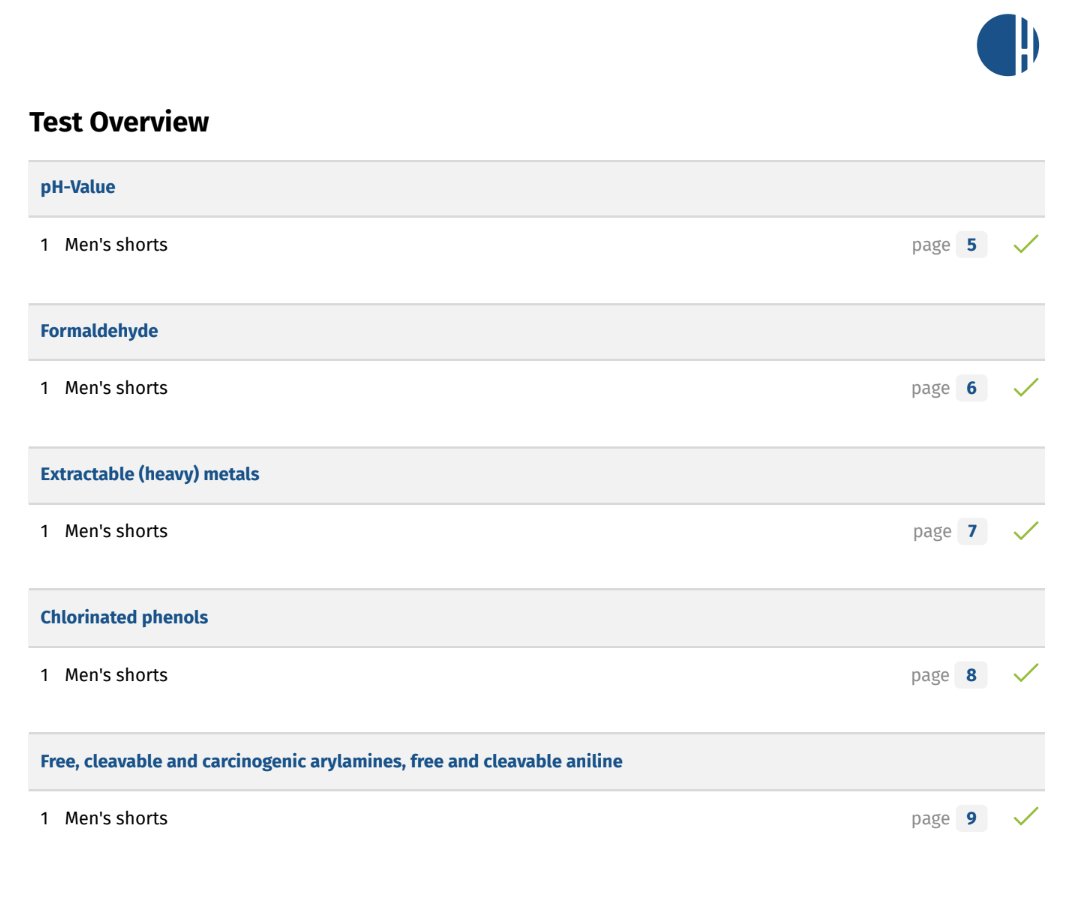Select the Formaldehyde section heading
This screenshot has height=914, width=1078.
(x=99, y=331)
